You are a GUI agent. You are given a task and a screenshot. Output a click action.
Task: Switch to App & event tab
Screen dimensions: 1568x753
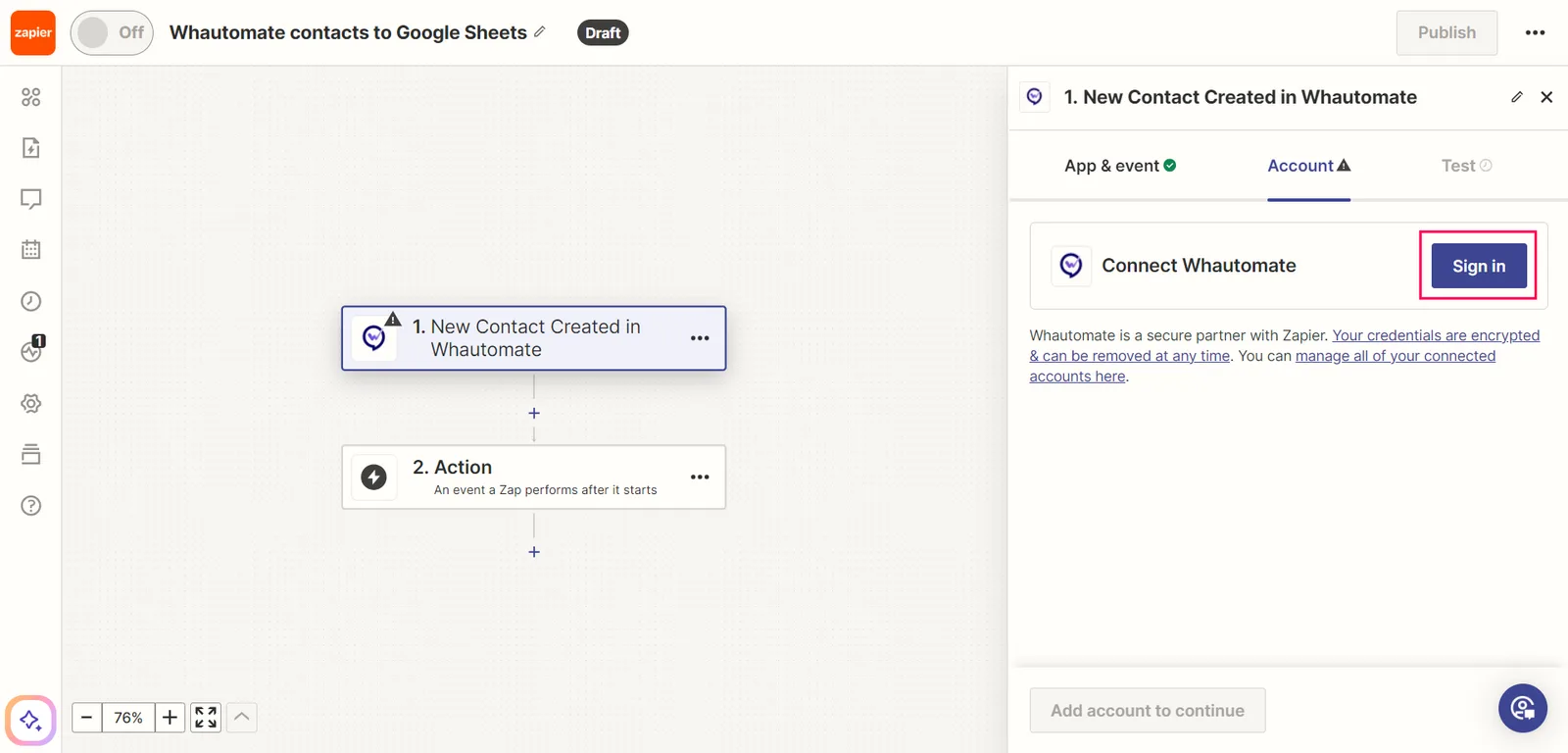click(x=1120, y=166)
